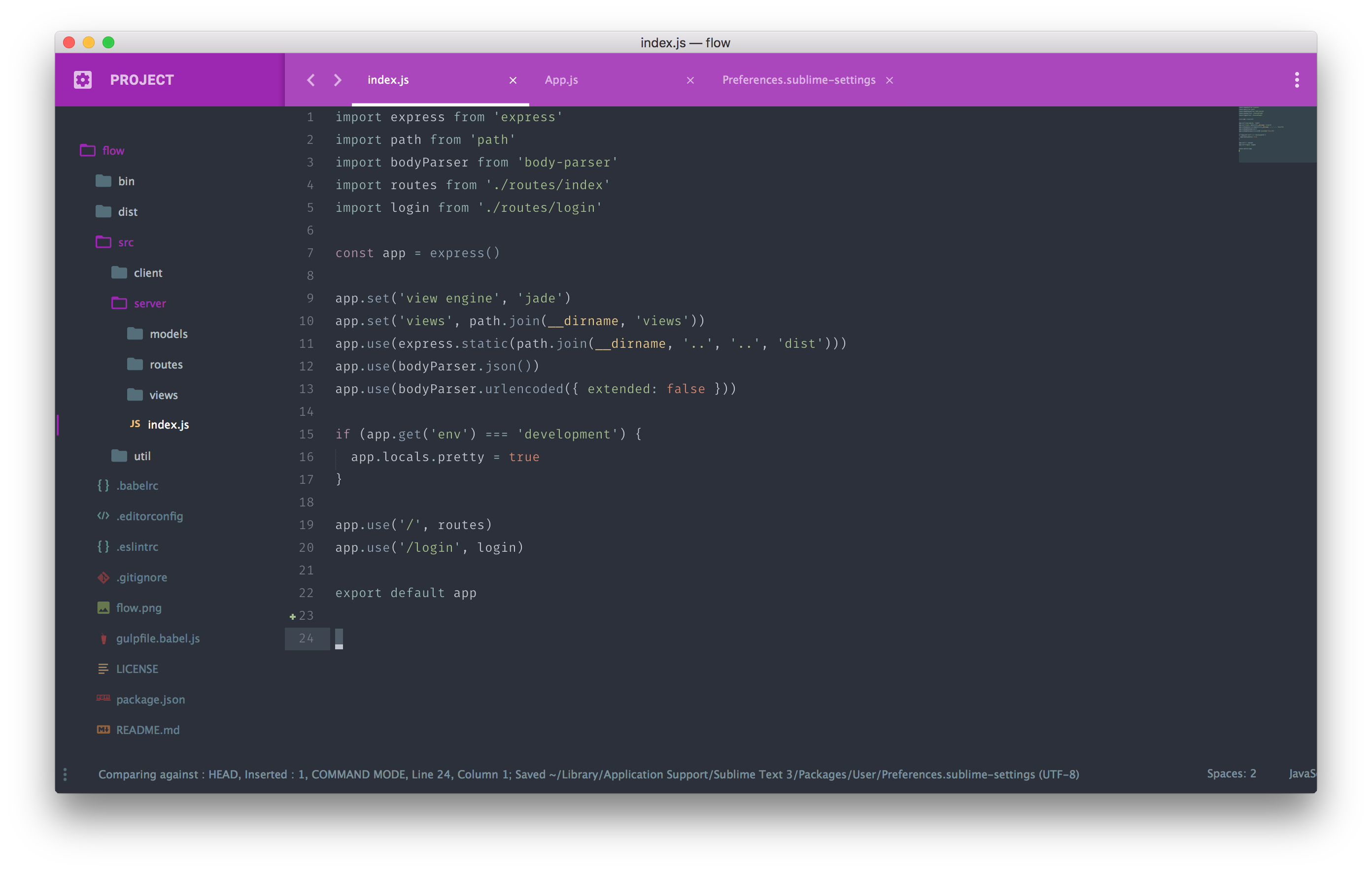The width and height of the screenshot is (1372, 872).
Task: Click 'app.locals.pretty = true' on line 16
Action: 445,457
